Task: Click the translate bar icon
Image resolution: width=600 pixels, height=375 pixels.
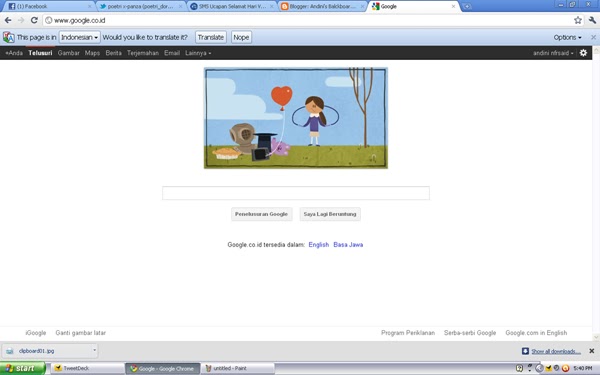Action: click(x=8, y=37)
